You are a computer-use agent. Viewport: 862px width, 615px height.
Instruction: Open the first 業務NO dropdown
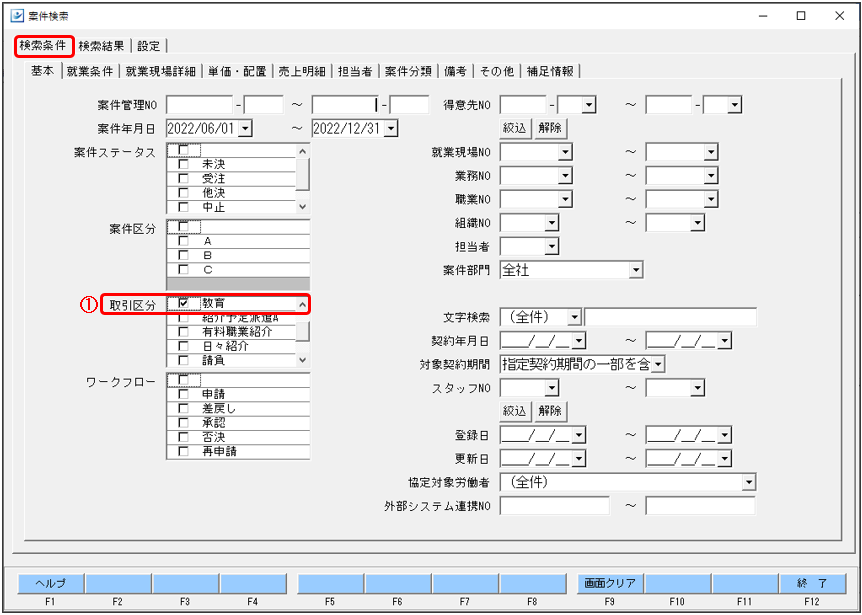pos(565,175)
